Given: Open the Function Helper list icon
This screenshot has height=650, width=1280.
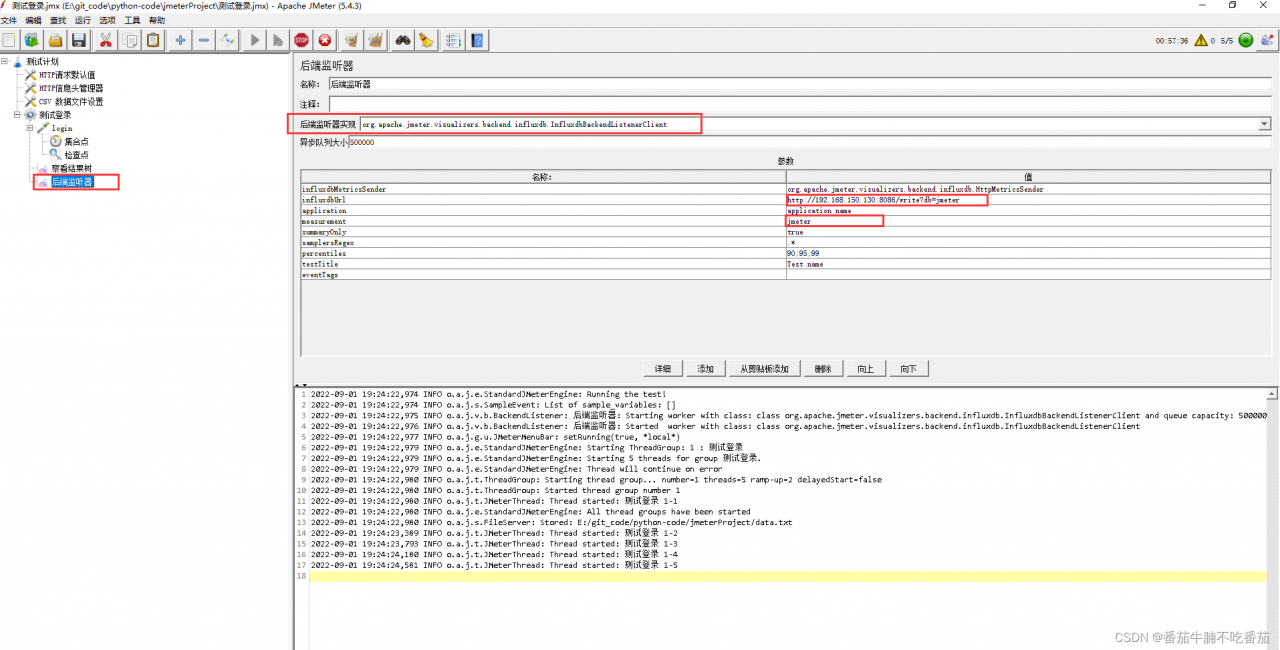Looking at the screenshot, I should 453,40.
